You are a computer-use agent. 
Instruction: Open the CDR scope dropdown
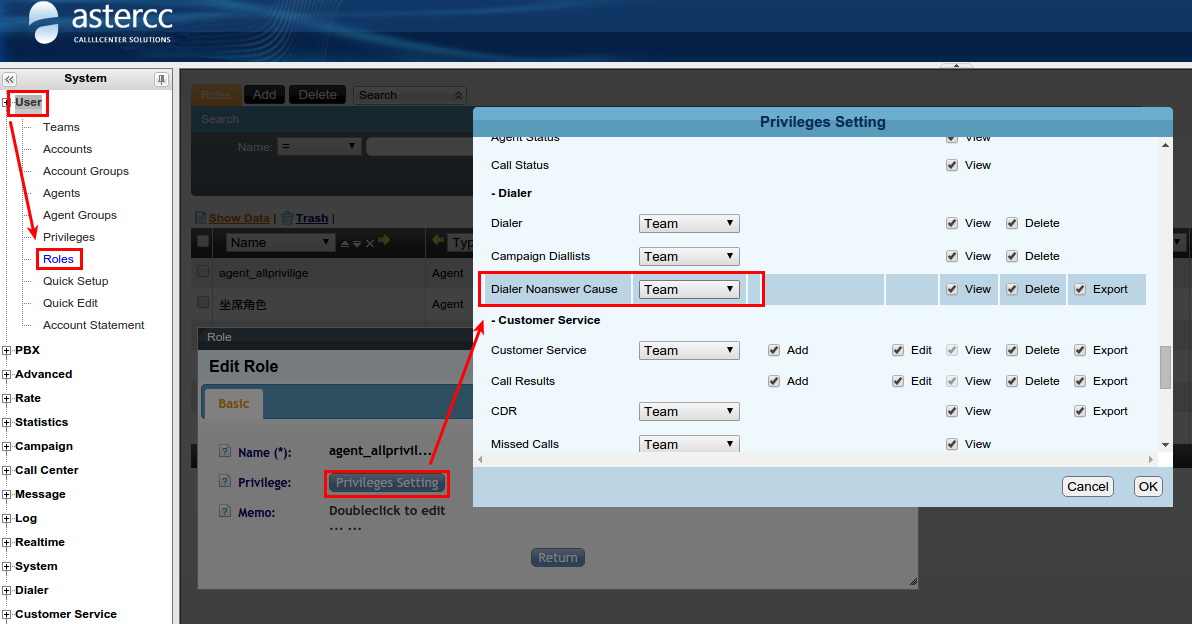click(x=689, y=412)
